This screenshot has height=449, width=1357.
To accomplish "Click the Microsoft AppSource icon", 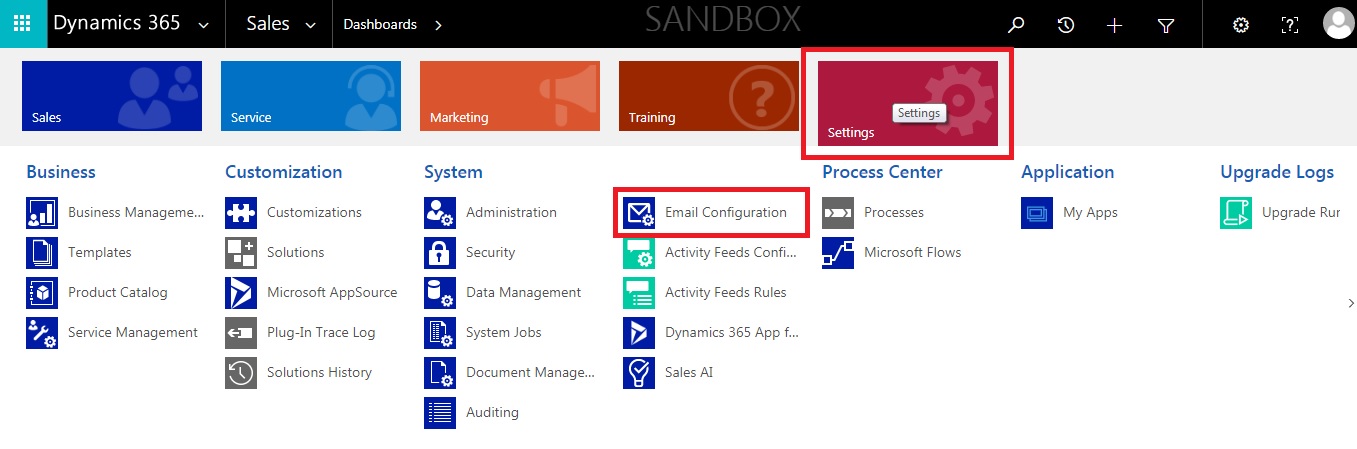I will click(241, 293).
